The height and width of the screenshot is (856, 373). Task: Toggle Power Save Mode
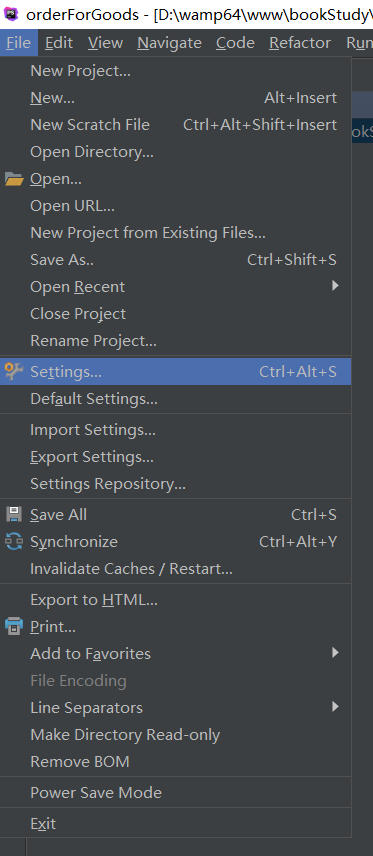click(175, 793)
